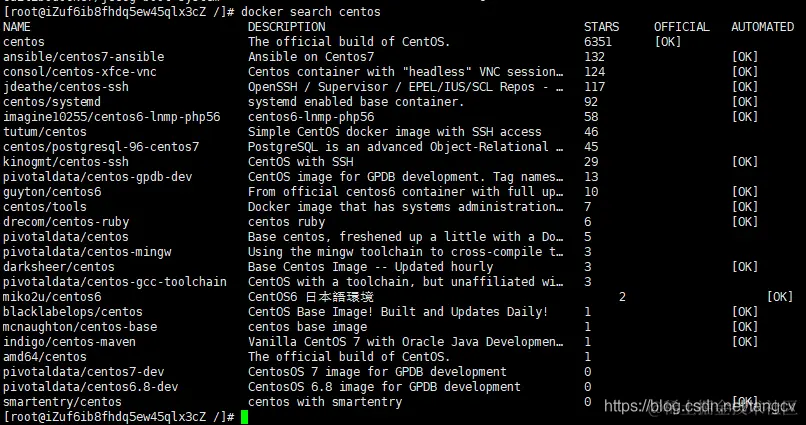Click 'centos/postgresql-96-centos7' image name
The width and height of the screenshot is (806, 425).
pos(101,146)
